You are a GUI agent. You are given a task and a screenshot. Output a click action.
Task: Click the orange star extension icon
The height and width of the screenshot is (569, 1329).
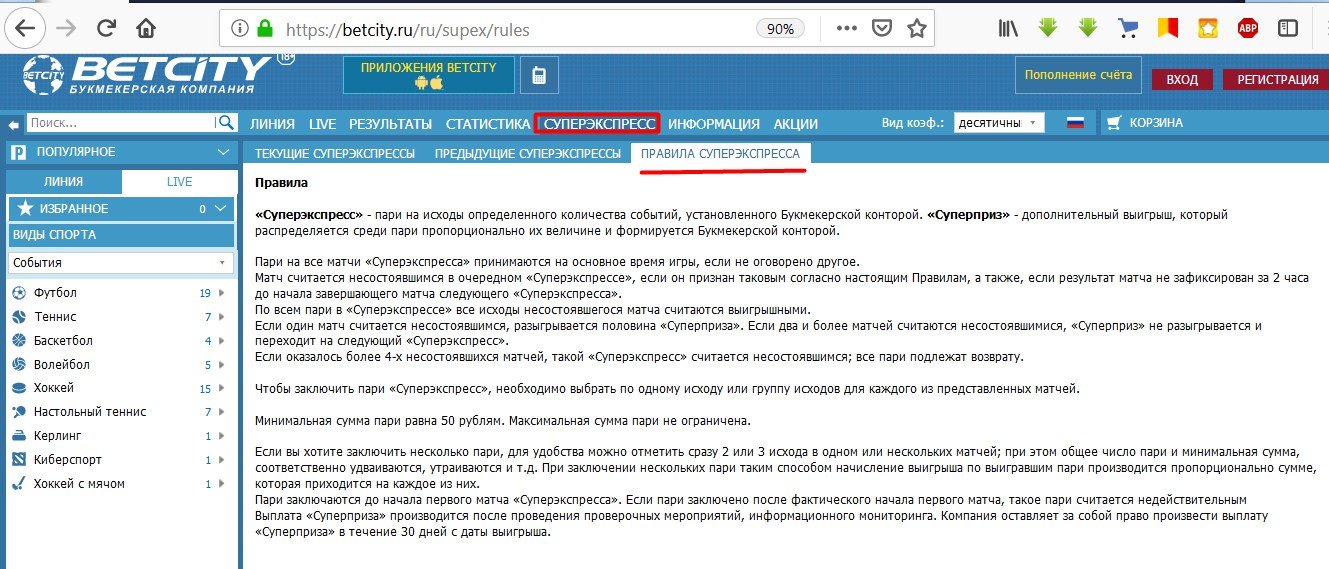pyautogui.click(x=1207, y=28)
